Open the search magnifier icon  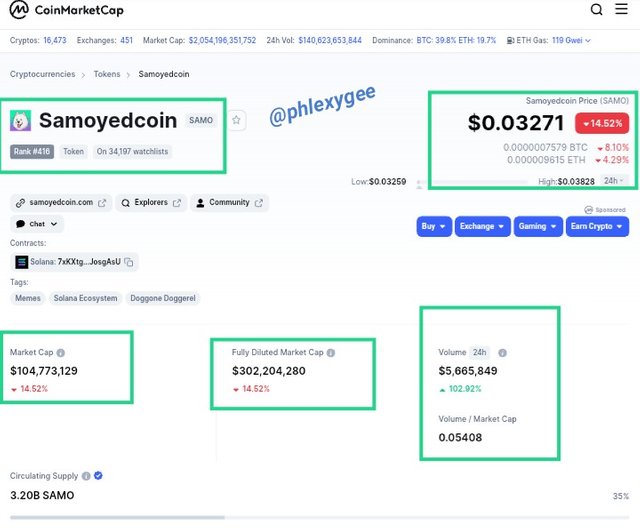(596, 9)
